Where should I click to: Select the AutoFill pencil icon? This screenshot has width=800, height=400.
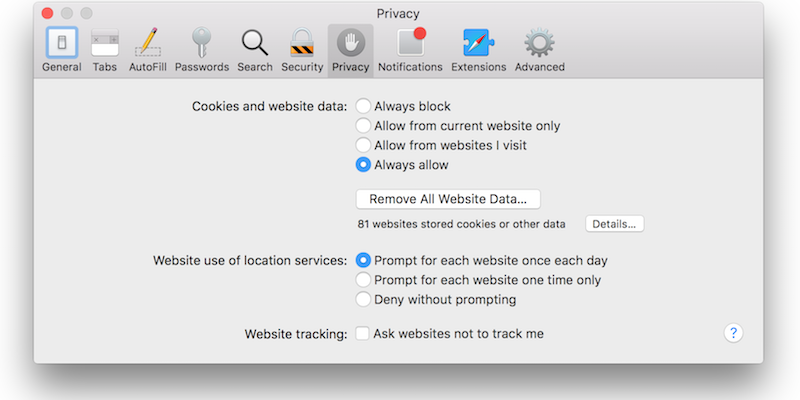(x=147, y=42)
